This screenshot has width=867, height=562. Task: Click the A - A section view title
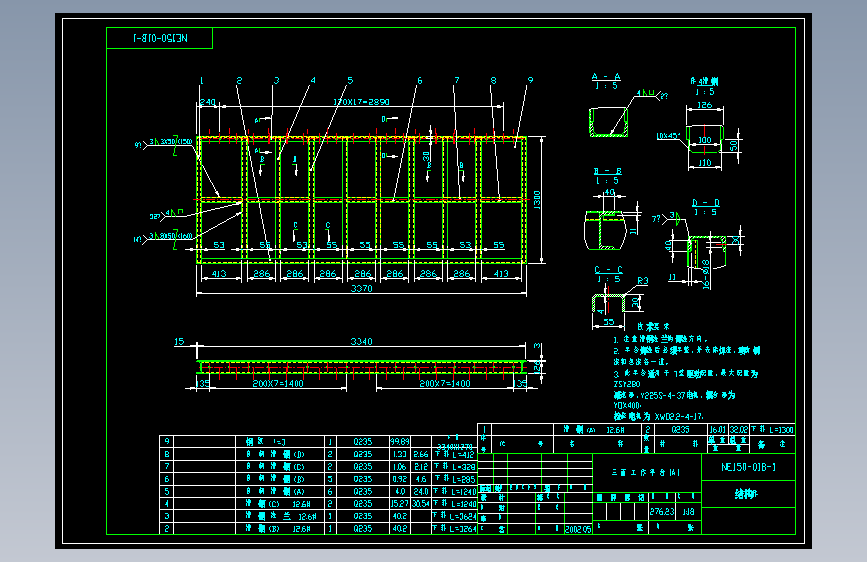pos(606,77)
